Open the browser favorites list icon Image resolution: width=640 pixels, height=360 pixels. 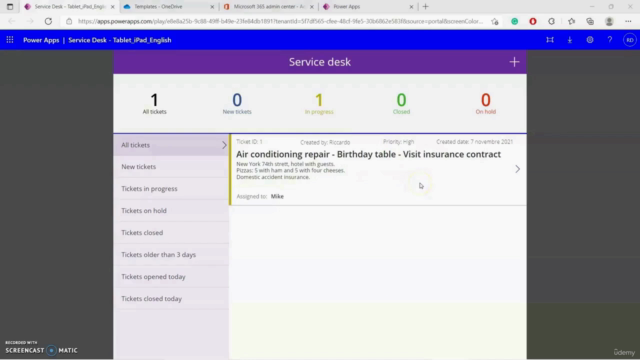point(571,21)
